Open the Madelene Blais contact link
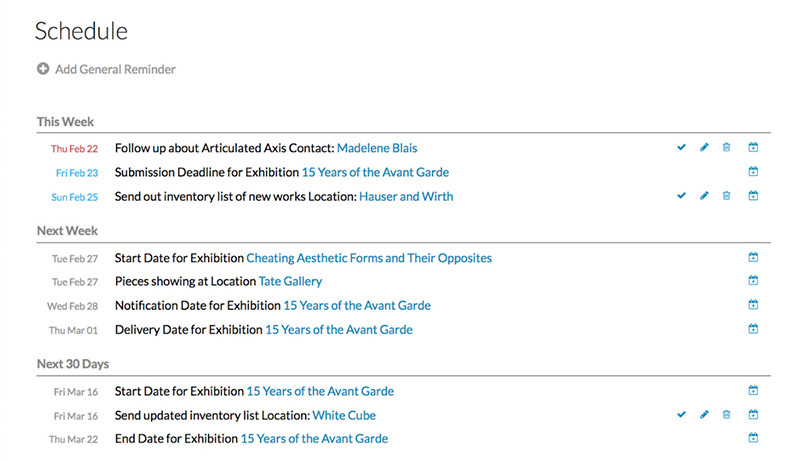 (392, 148)
